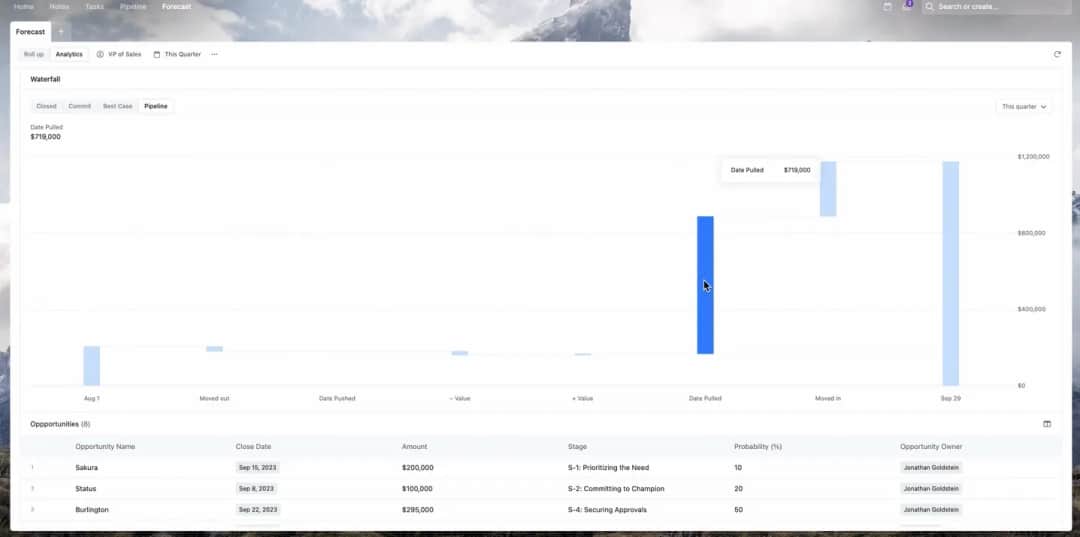This screenshot has height=537, width=1080.
Task: Switch to Analytics view
Action: [x=69, y=54]
